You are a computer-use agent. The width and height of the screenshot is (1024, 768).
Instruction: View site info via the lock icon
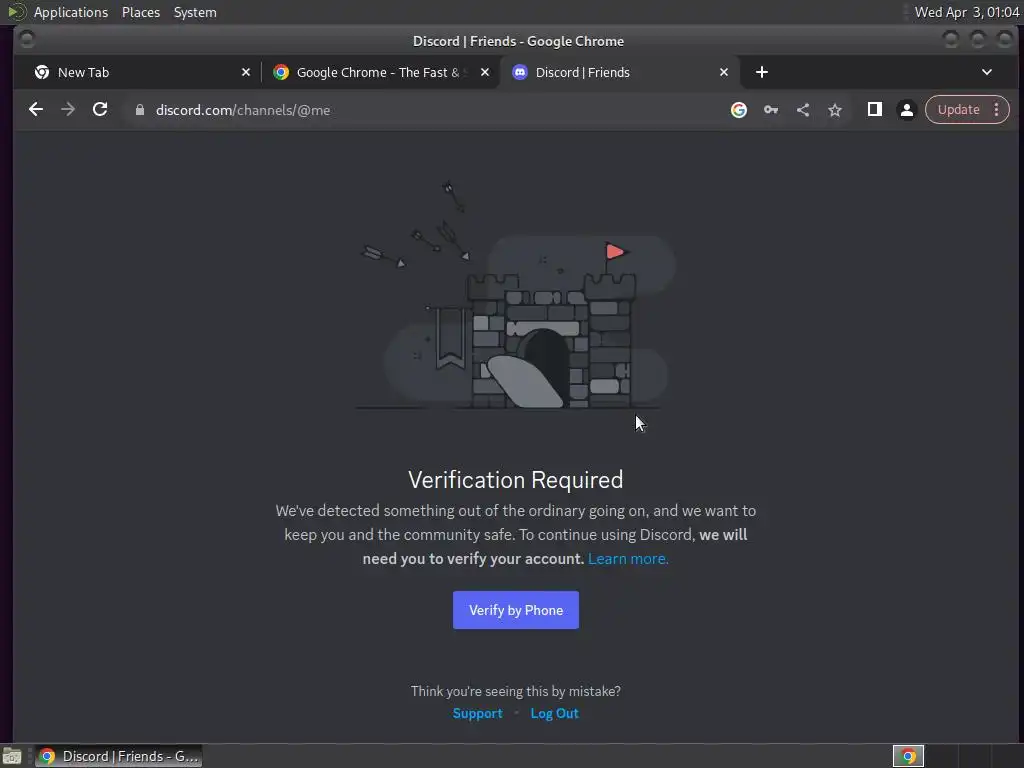click(140, 110)
